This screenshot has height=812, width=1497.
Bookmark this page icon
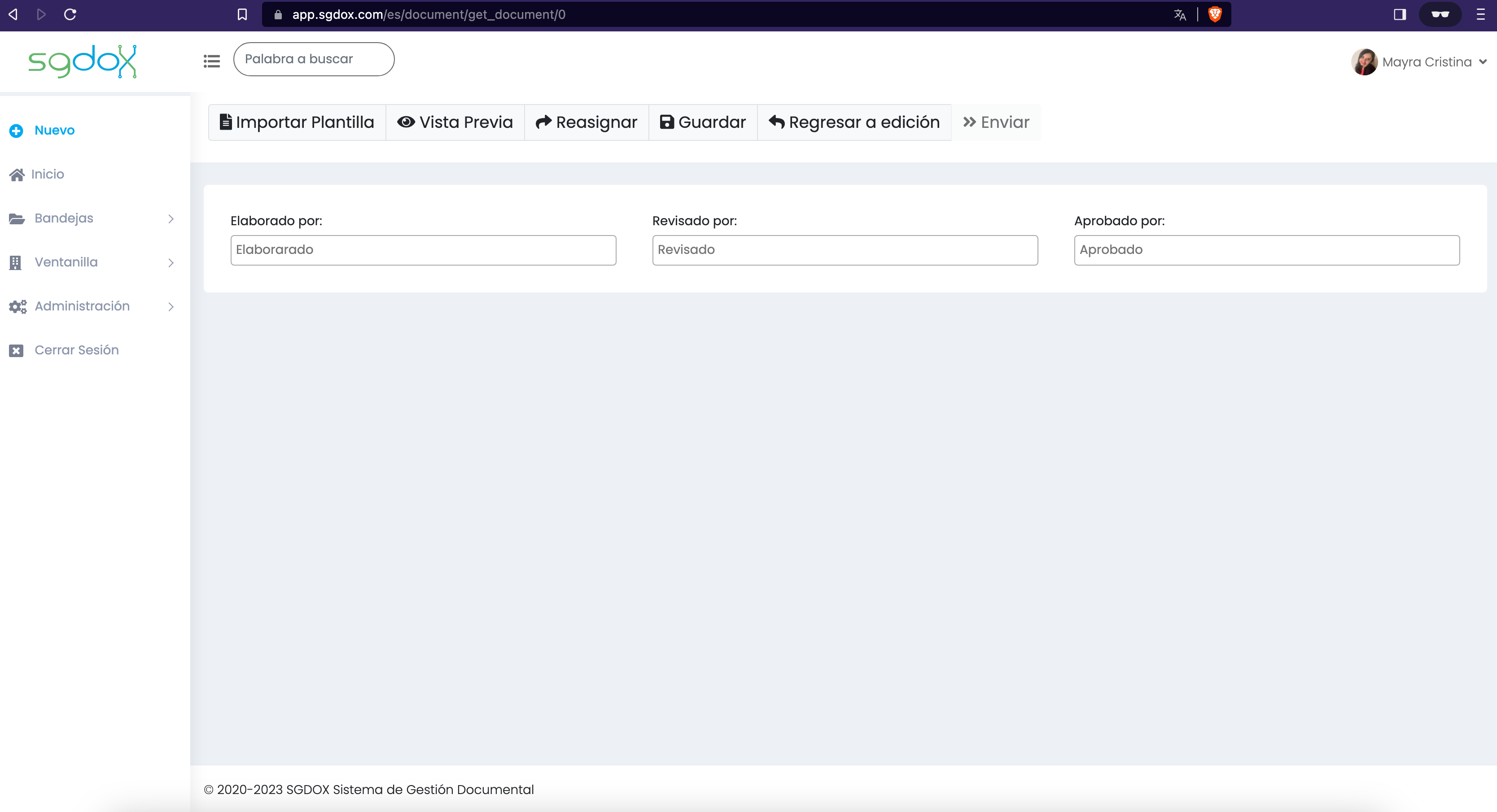pyautogui.click(x=242, y=14)
